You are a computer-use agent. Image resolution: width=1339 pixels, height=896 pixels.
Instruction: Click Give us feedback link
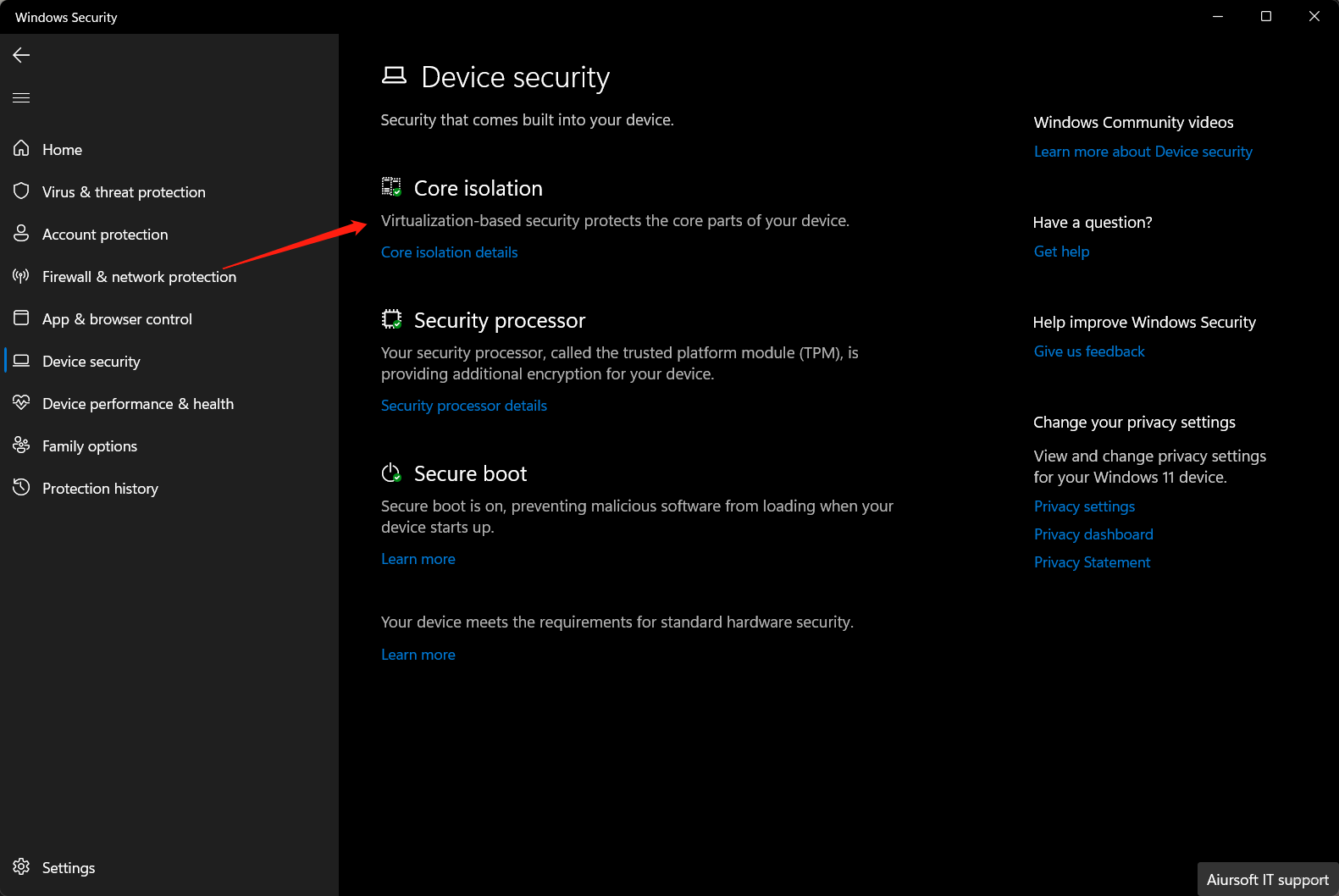click(x=1089, y=351)
